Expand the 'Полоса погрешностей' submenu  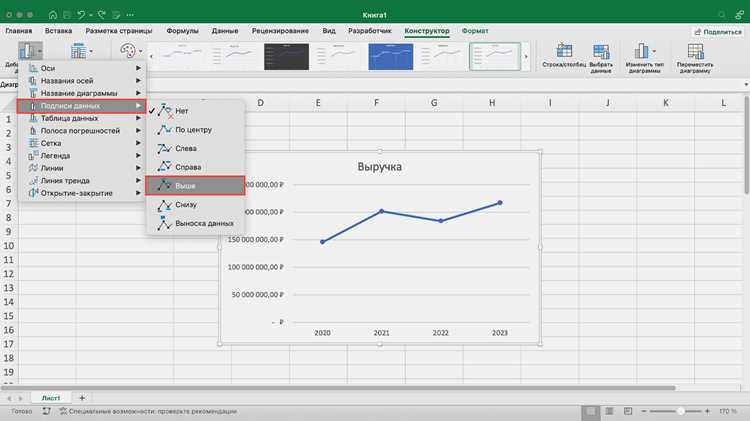[x=81, y=131]
